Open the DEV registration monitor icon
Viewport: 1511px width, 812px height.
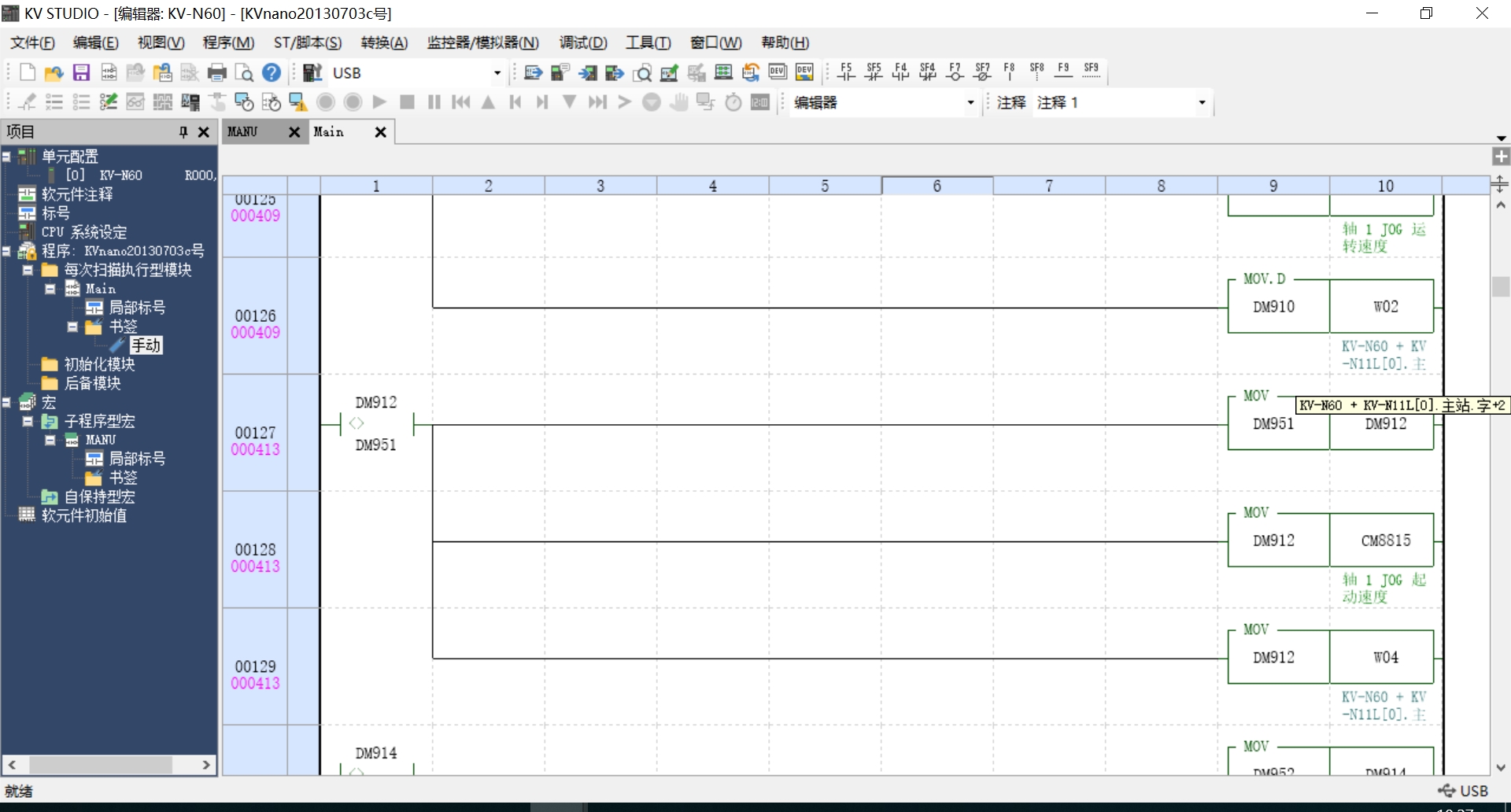pos(778,72)
